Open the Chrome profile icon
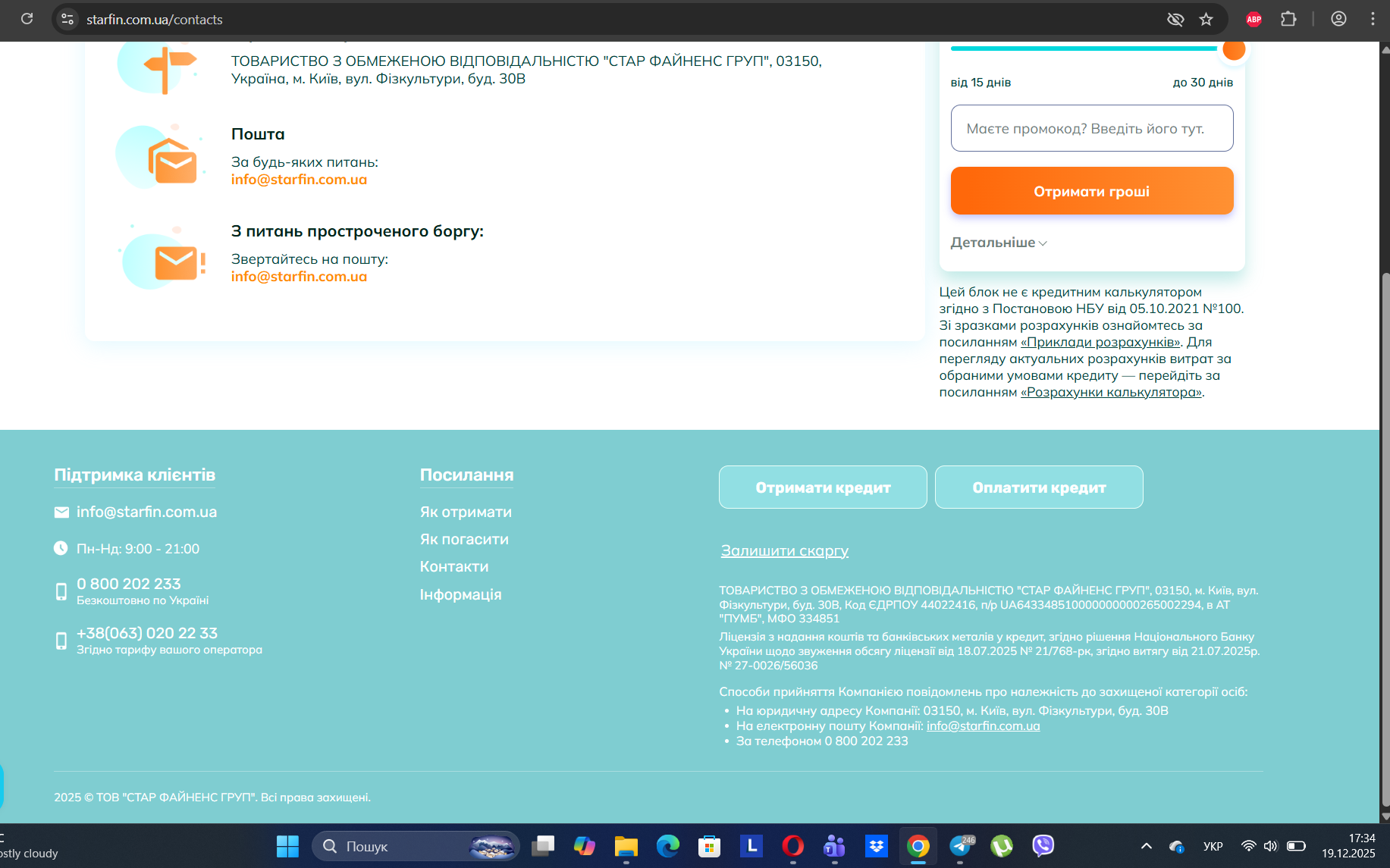The height and width of the screenshot is (868, 1390). (x=1339, y=19)
